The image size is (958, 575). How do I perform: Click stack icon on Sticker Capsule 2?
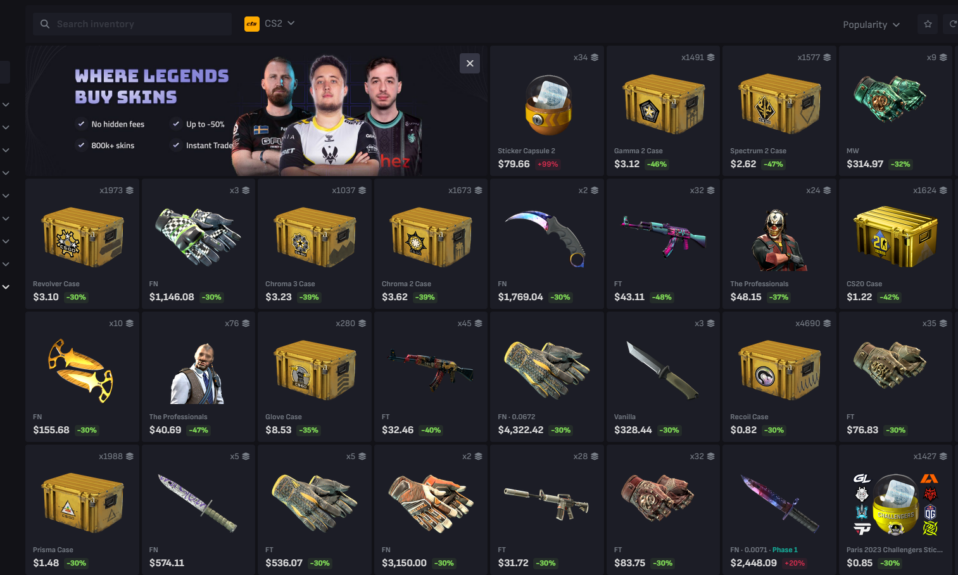[x=594, y=57]
